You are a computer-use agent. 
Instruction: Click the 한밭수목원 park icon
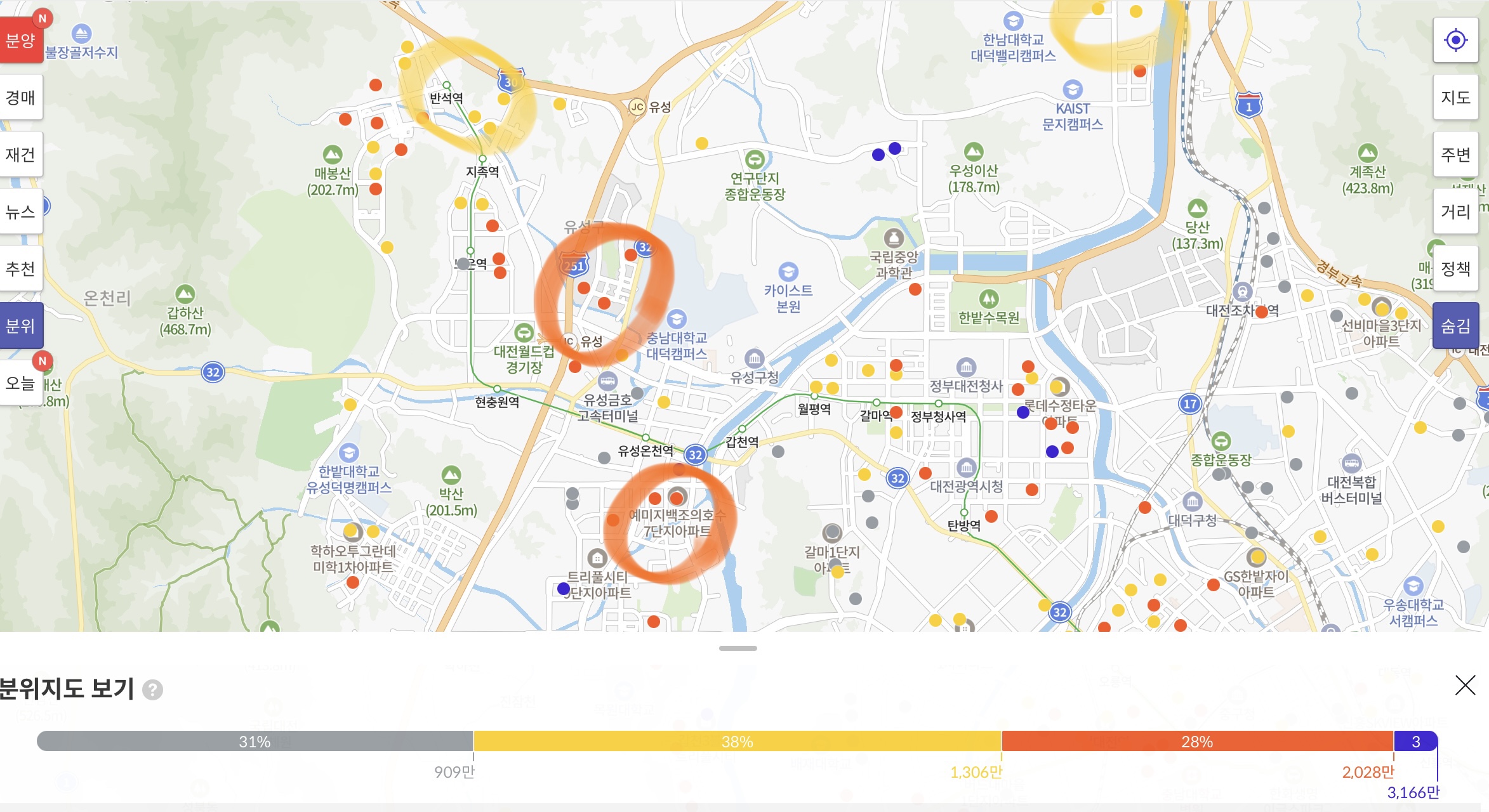988,298
